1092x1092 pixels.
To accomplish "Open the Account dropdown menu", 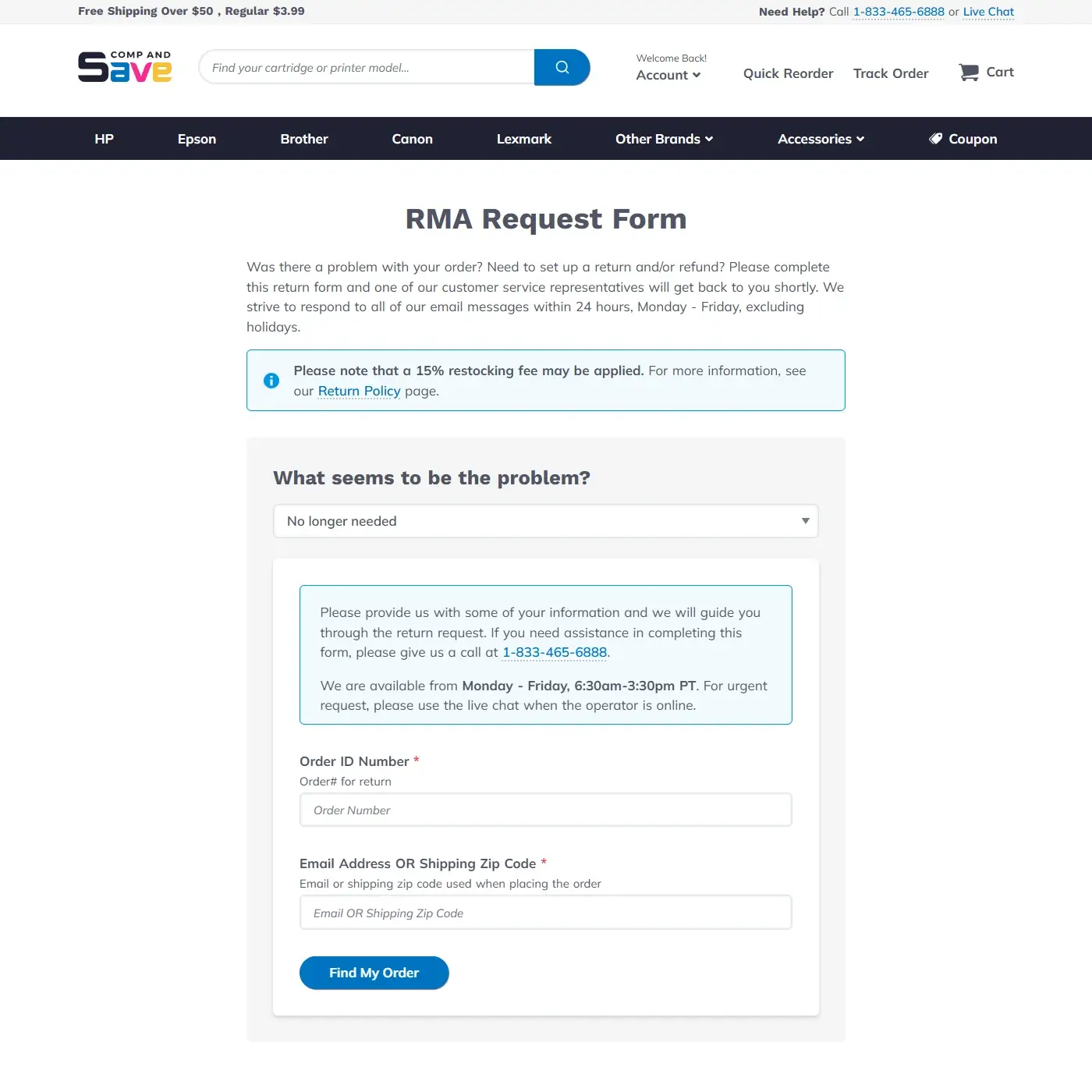I will coord(668,75).
